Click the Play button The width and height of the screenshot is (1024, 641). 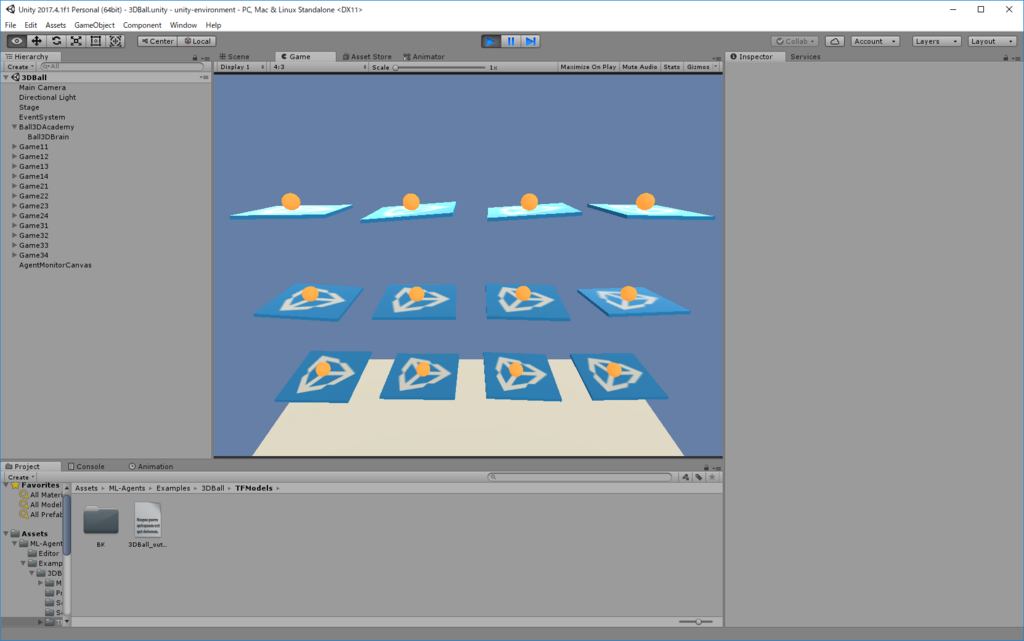point(490,41)
